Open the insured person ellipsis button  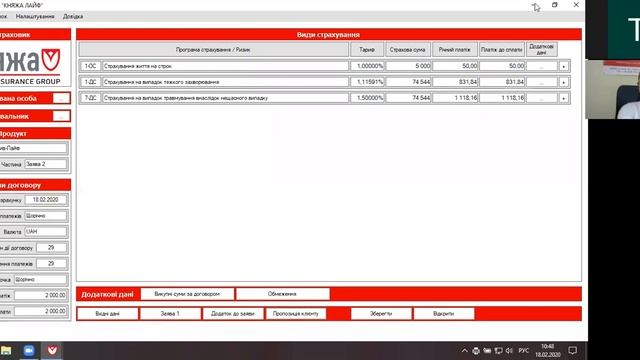tap(61, 98)
